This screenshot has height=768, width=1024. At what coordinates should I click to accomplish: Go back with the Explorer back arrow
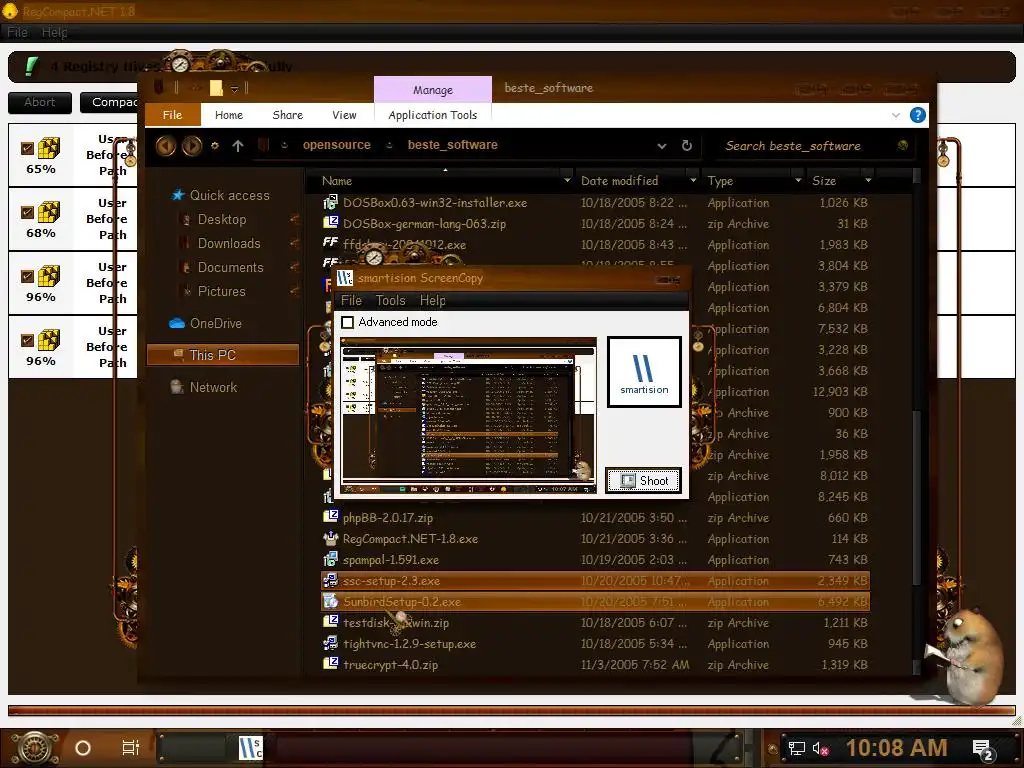165,146
